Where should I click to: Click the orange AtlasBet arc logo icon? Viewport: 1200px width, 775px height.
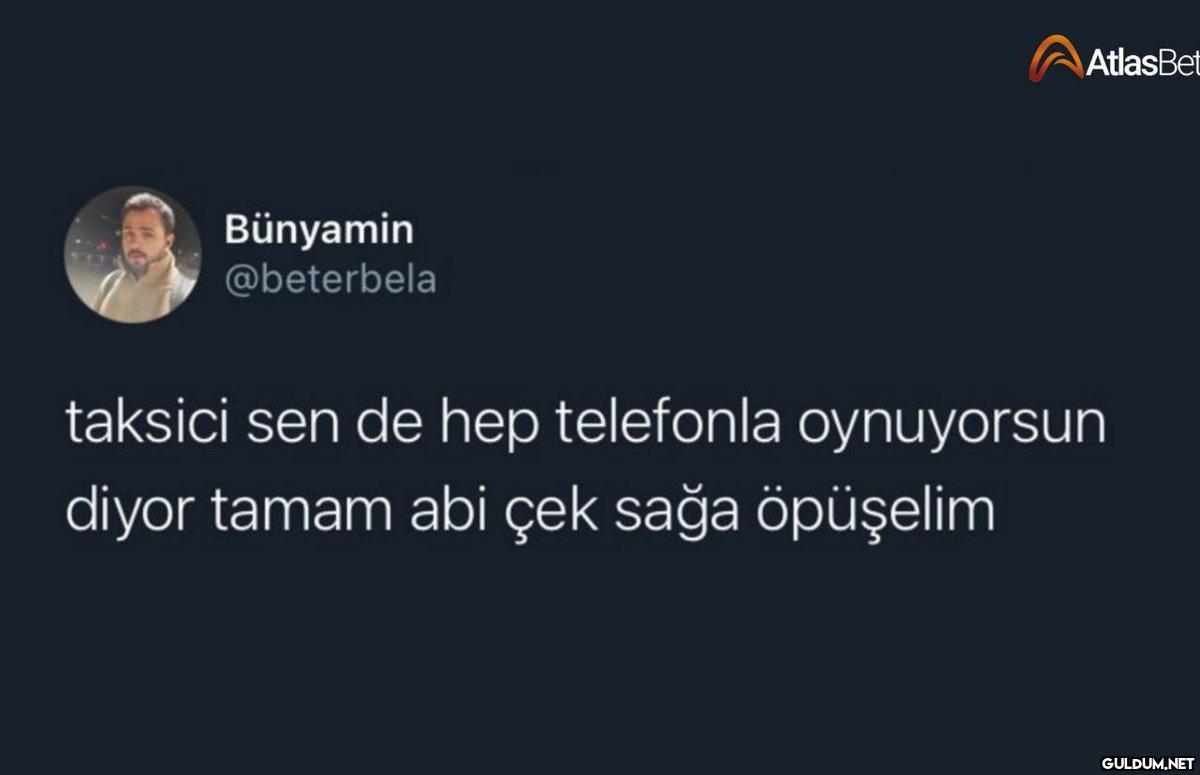pyautogui.click(x=1056, y=57)
